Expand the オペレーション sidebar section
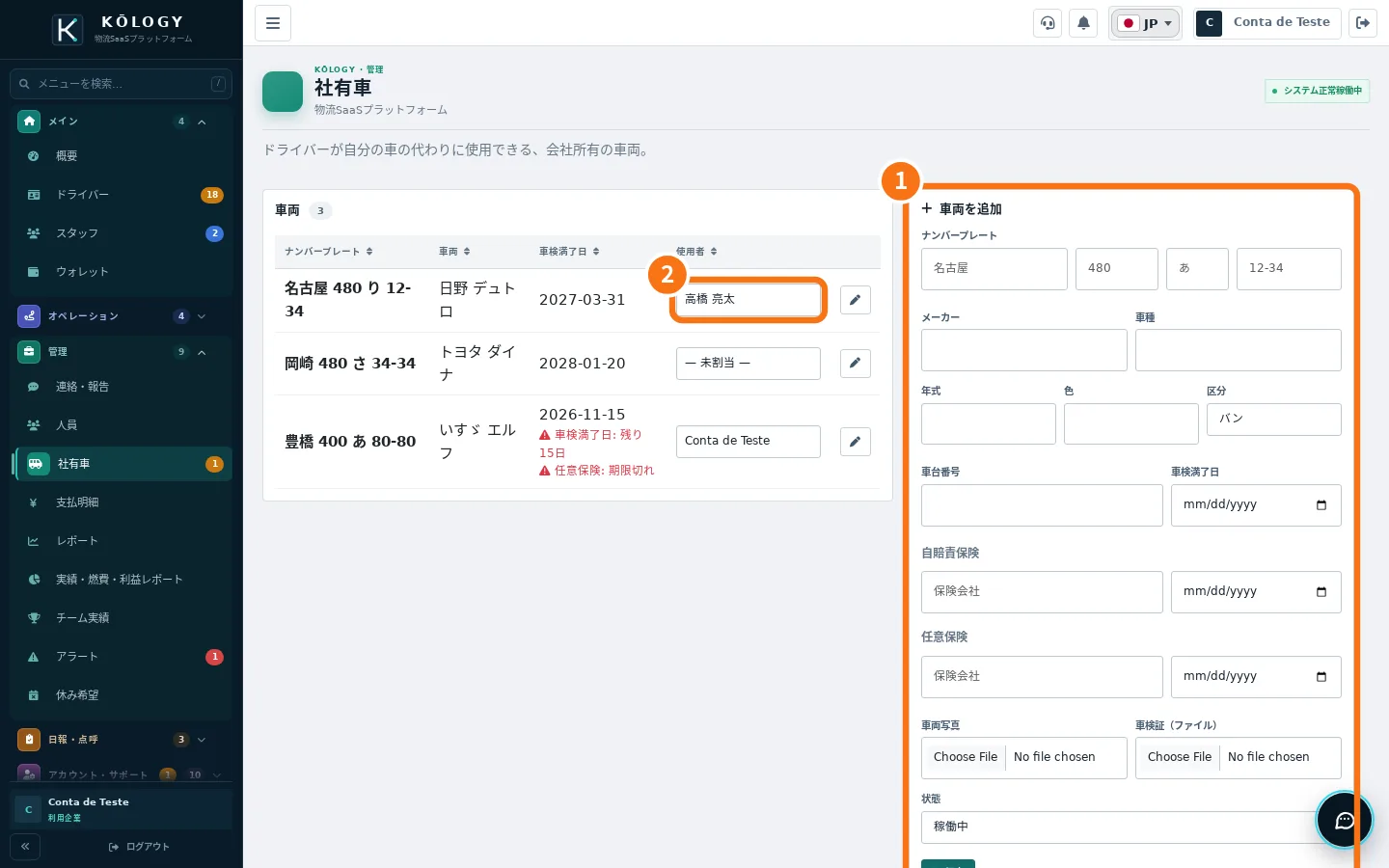Viewport: 1389px width, 868px height. [121, 316]
